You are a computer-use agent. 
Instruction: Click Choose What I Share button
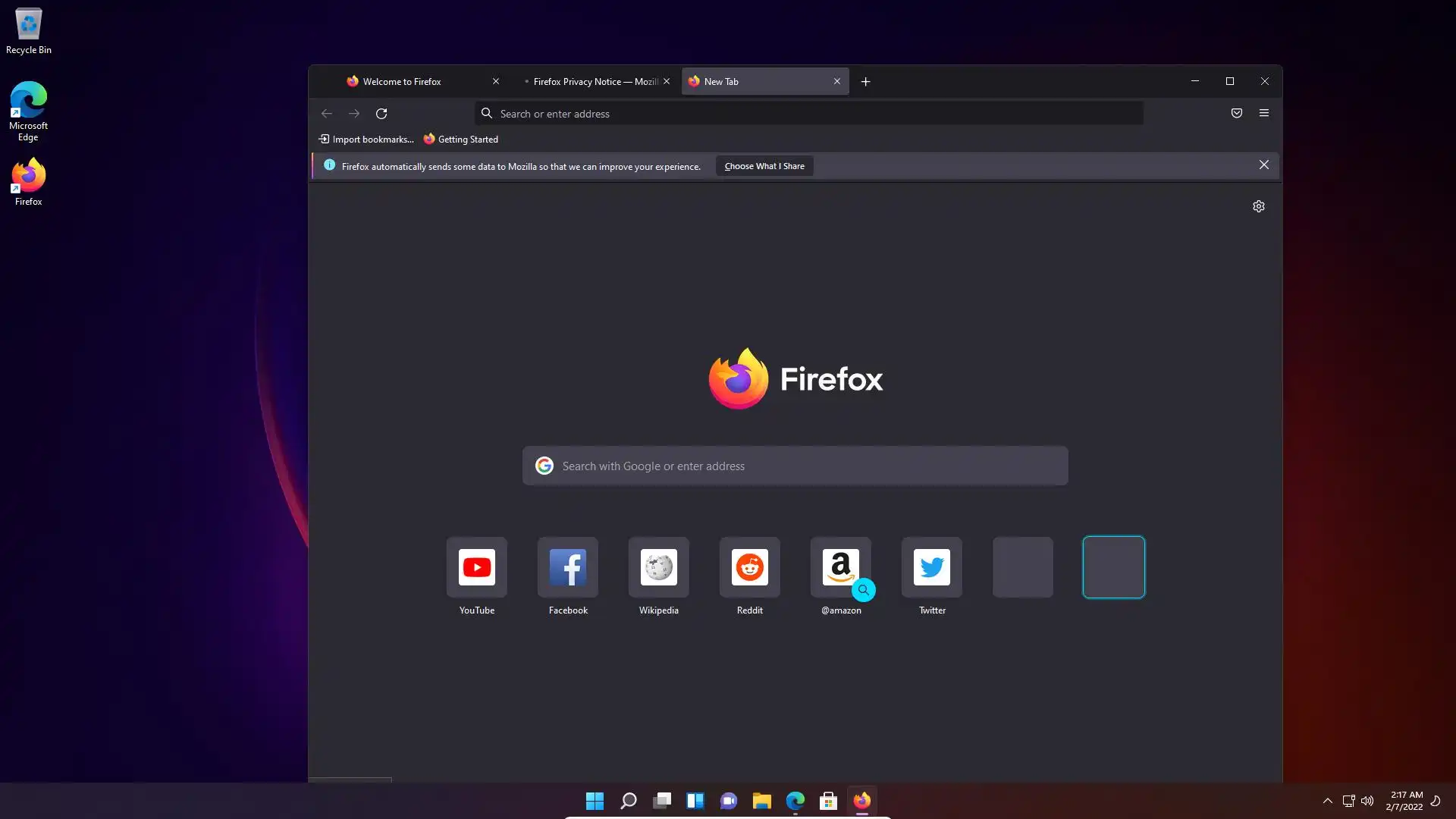764,166
